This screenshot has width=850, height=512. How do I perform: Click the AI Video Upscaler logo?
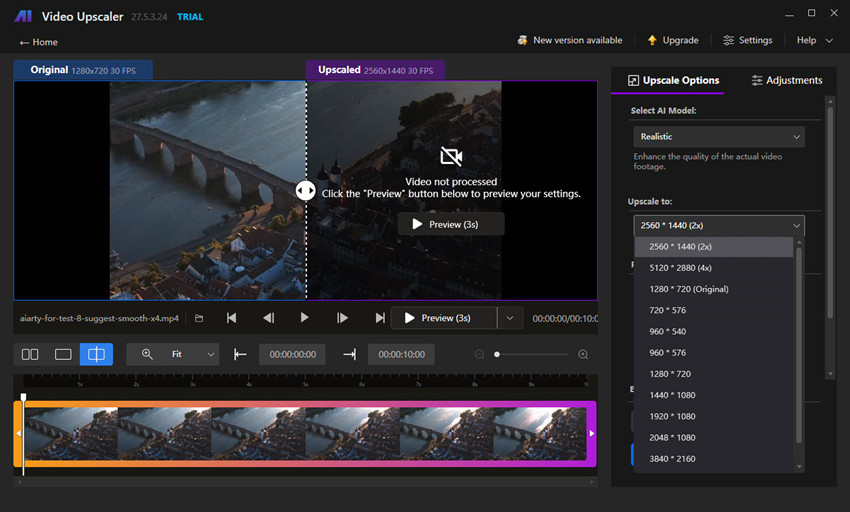pyautogui.click(x=23, y=16)
